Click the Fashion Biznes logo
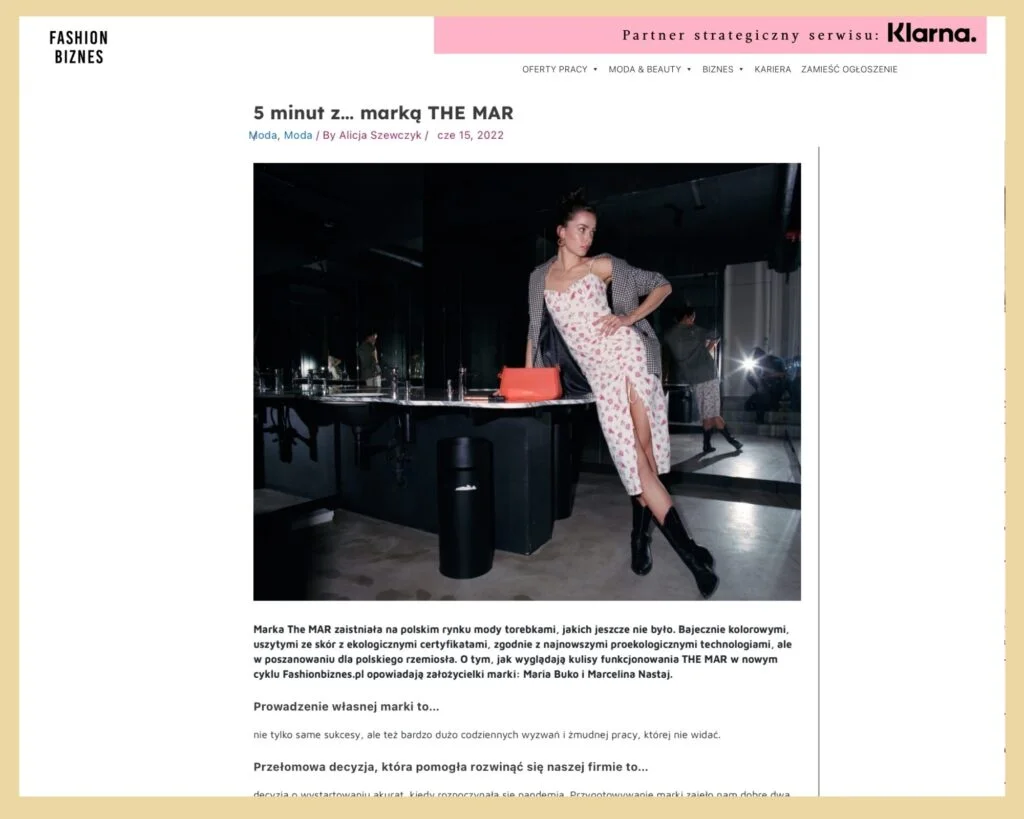The height and width of the screenshot is (819, 1024). tap(78, 47)
